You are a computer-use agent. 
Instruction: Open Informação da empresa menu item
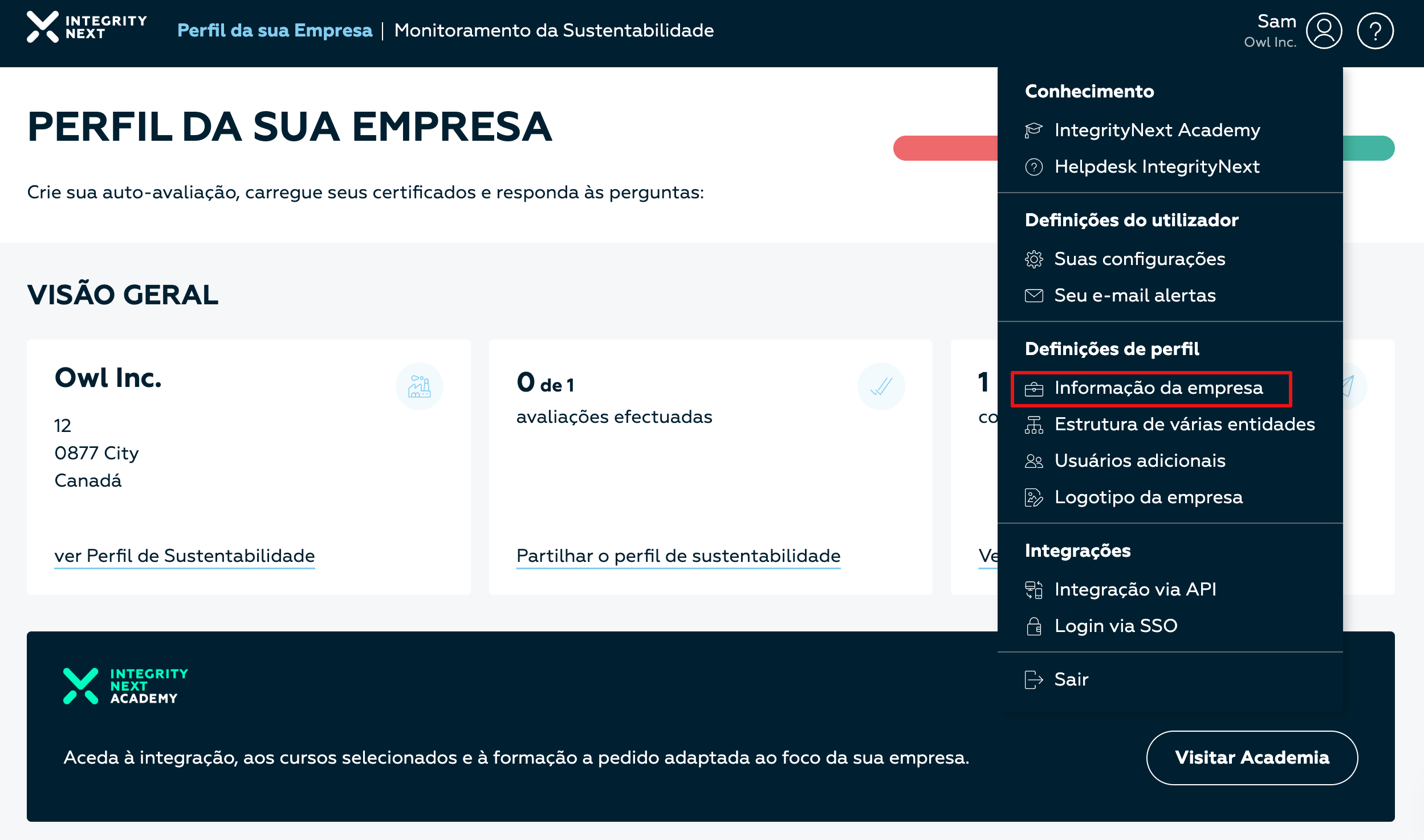tap(1158, 388)
